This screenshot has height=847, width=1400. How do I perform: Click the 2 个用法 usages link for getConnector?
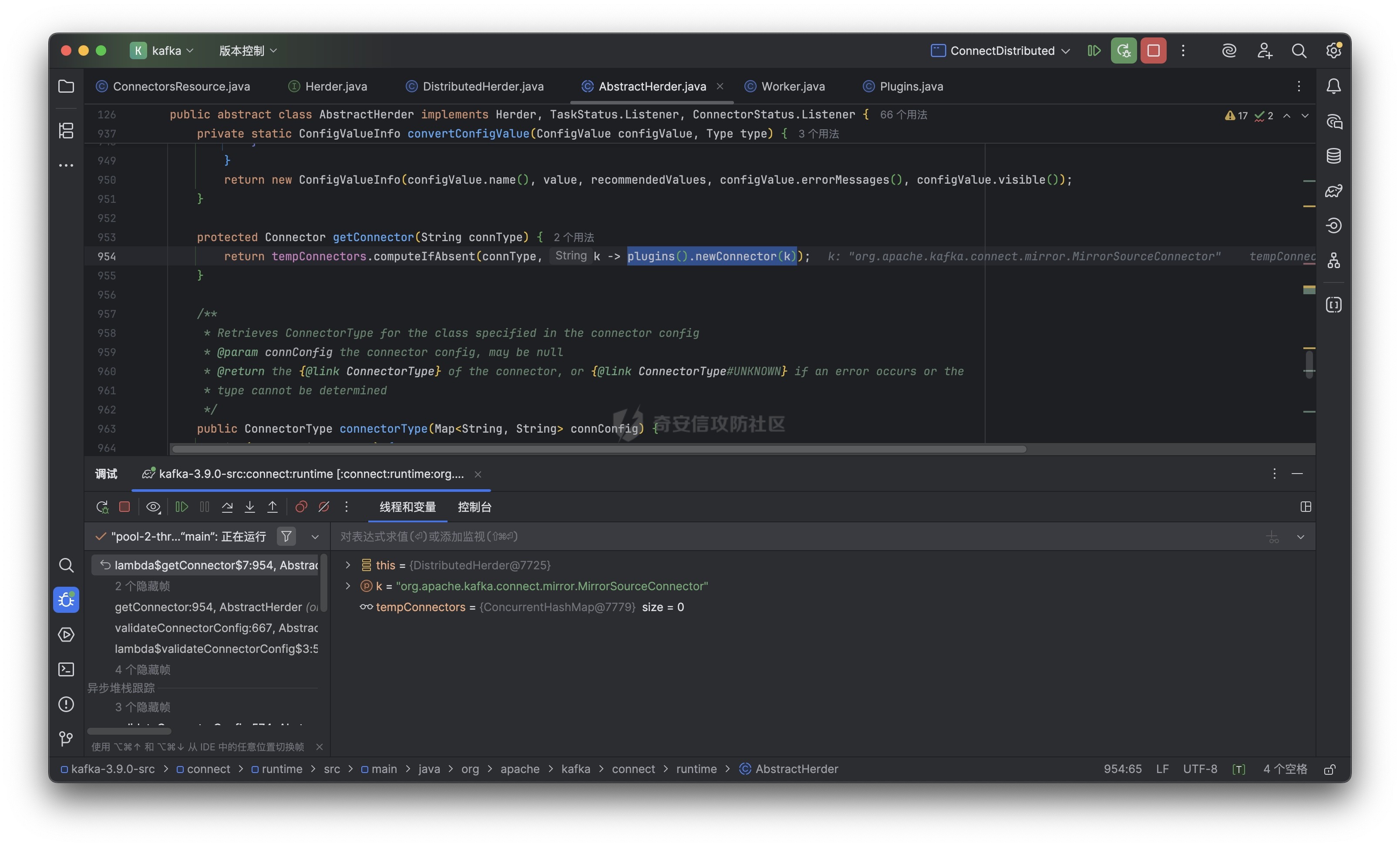574,238
